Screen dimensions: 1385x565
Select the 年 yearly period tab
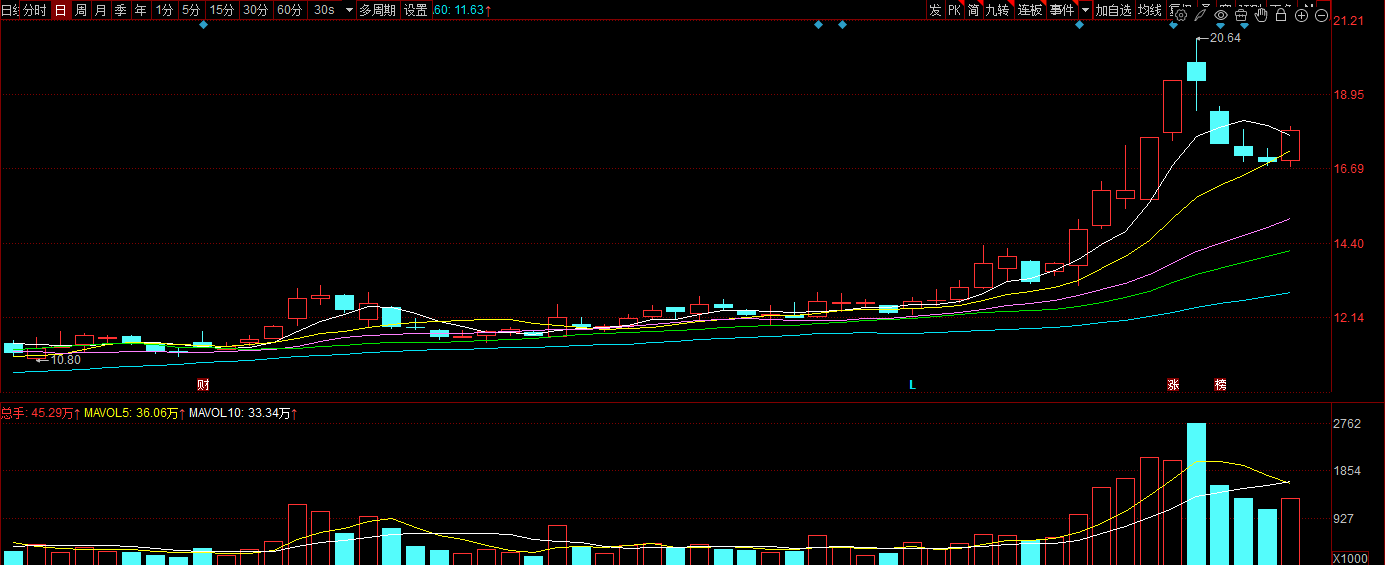[x=141, y=10]
